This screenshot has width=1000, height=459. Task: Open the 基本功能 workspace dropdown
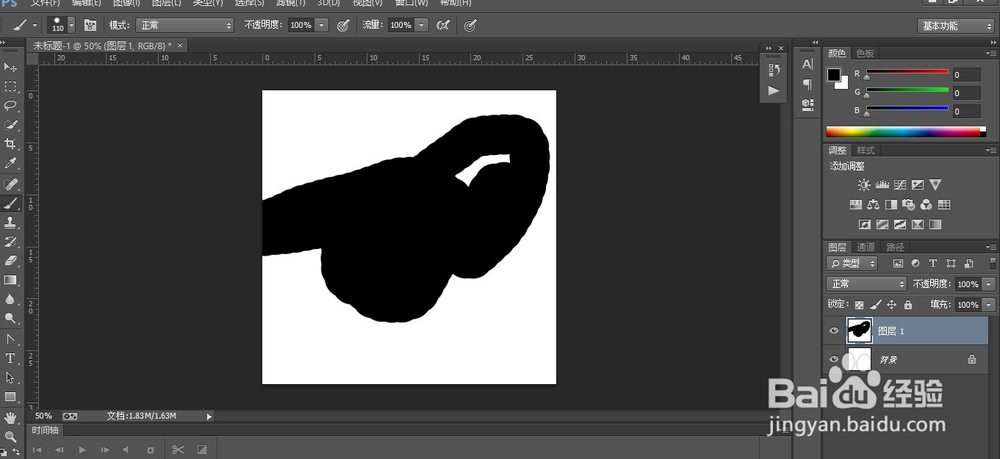tap(955, 26)
